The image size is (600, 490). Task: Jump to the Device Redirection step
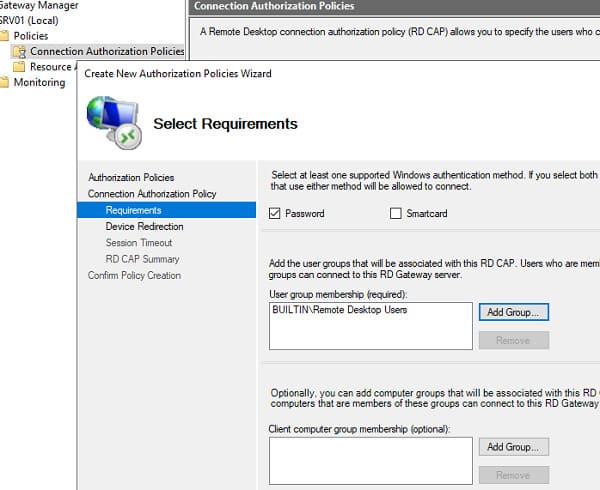(x=144, y=227)
